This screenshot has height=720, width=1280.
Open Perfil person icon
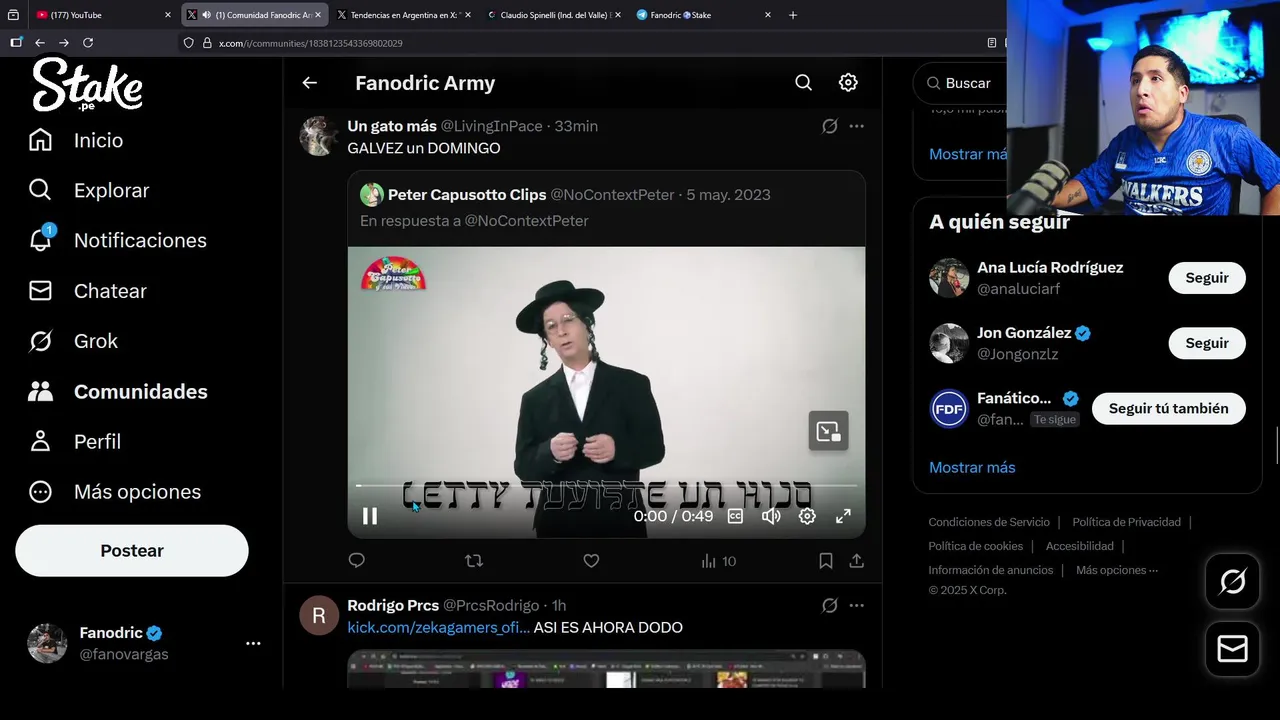click(x=40, y=441)
